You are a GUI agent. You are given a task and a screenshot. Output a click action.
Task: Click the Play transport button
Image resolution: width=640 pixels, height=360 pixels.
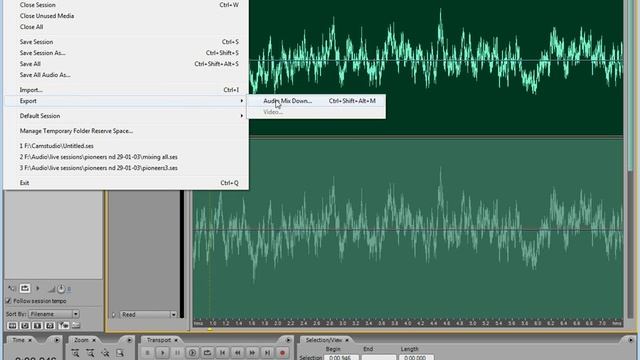click(x=162, y=353)
